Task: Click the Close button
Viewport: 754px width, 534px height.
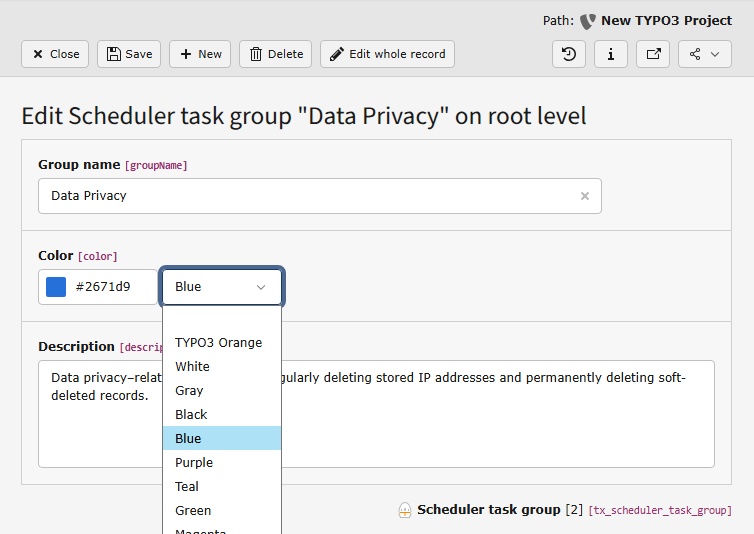Action: point(55,54)
